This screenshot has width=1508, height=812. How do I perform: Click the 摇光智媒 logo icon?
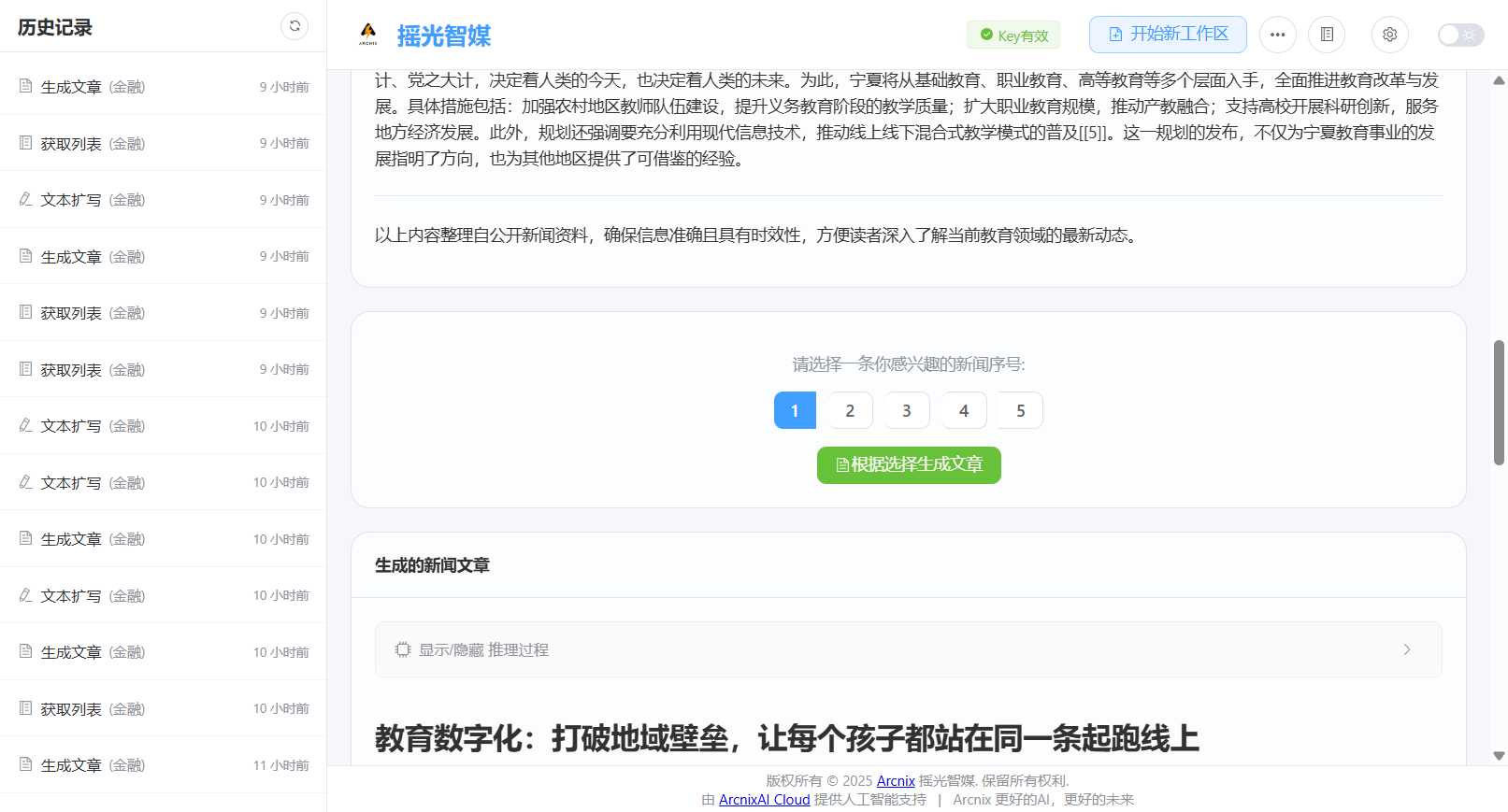[368, 35]
